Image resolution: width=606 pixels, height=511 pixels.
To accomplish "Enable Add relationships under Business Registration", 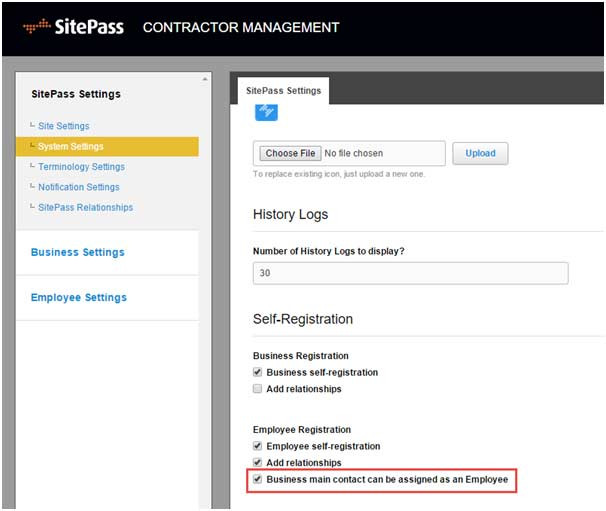I will 257,388.
